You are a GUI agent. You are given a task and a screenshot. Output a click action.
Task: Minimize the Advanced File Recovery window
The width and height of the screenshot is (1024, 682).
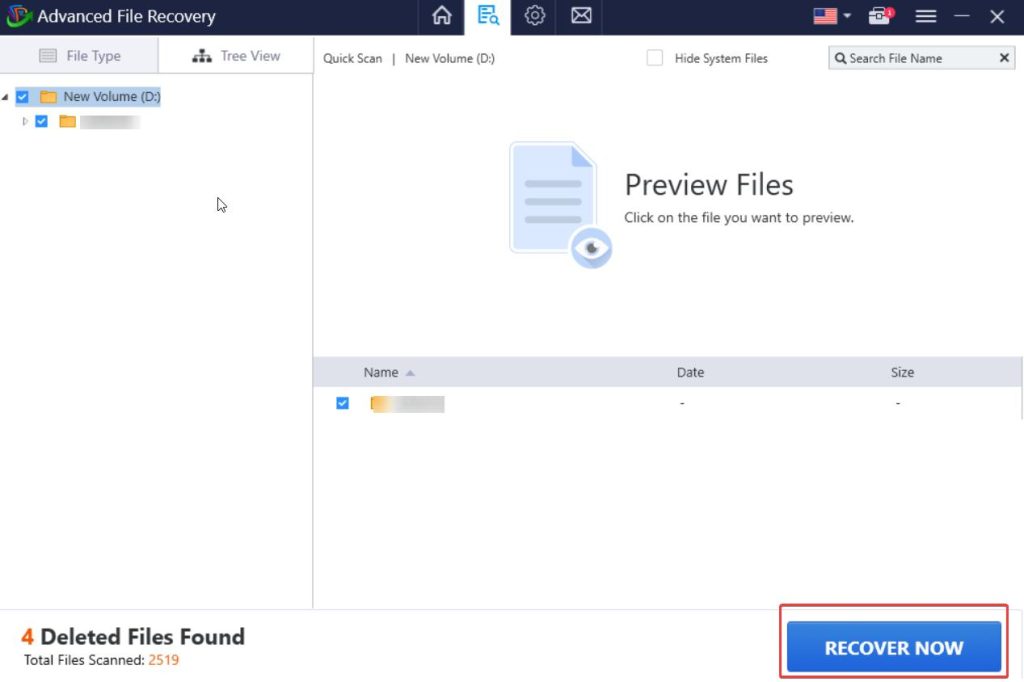click(961, 16)
